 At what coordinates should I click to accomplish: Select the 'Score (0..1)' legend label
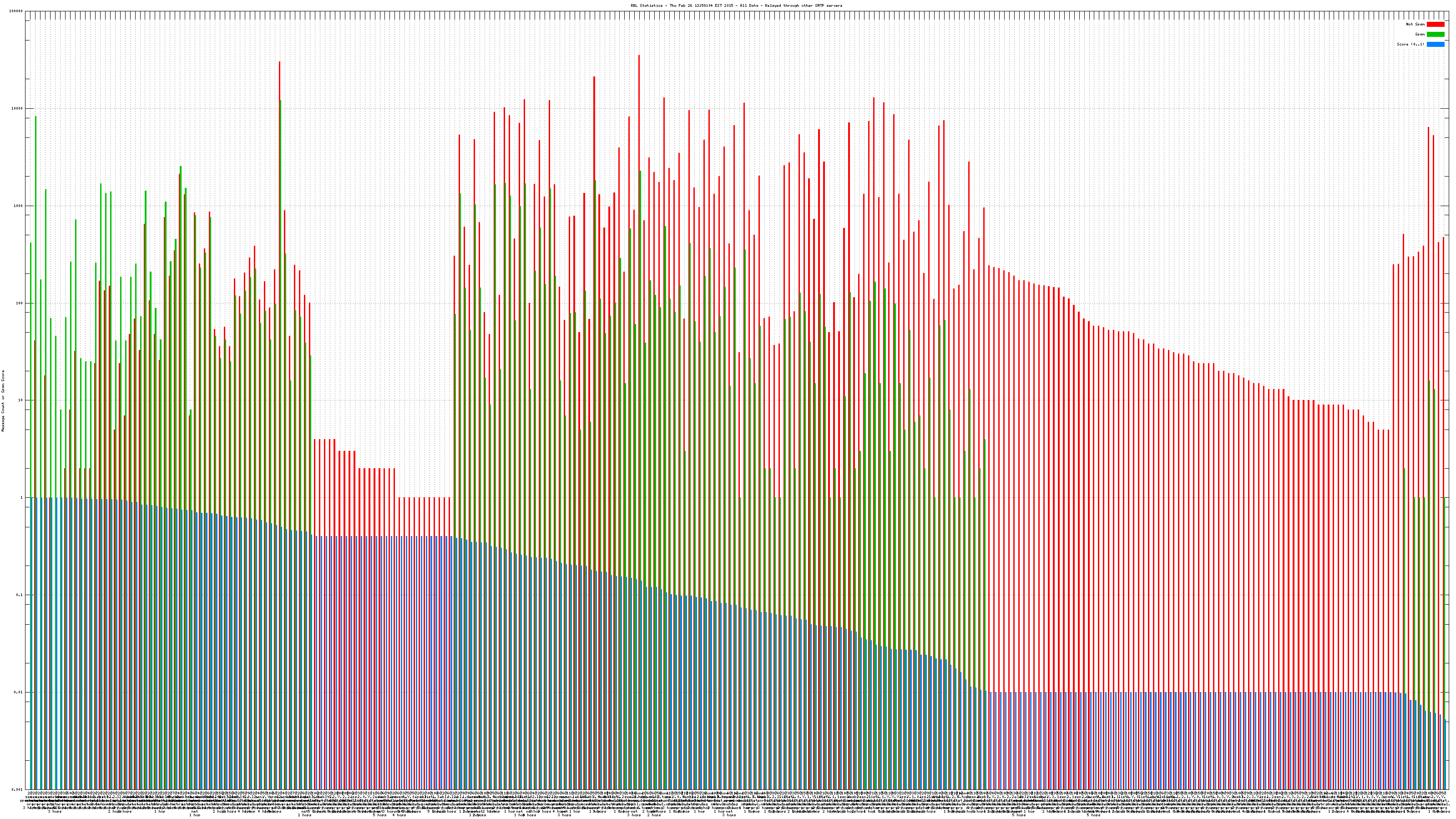[1410, 44]
